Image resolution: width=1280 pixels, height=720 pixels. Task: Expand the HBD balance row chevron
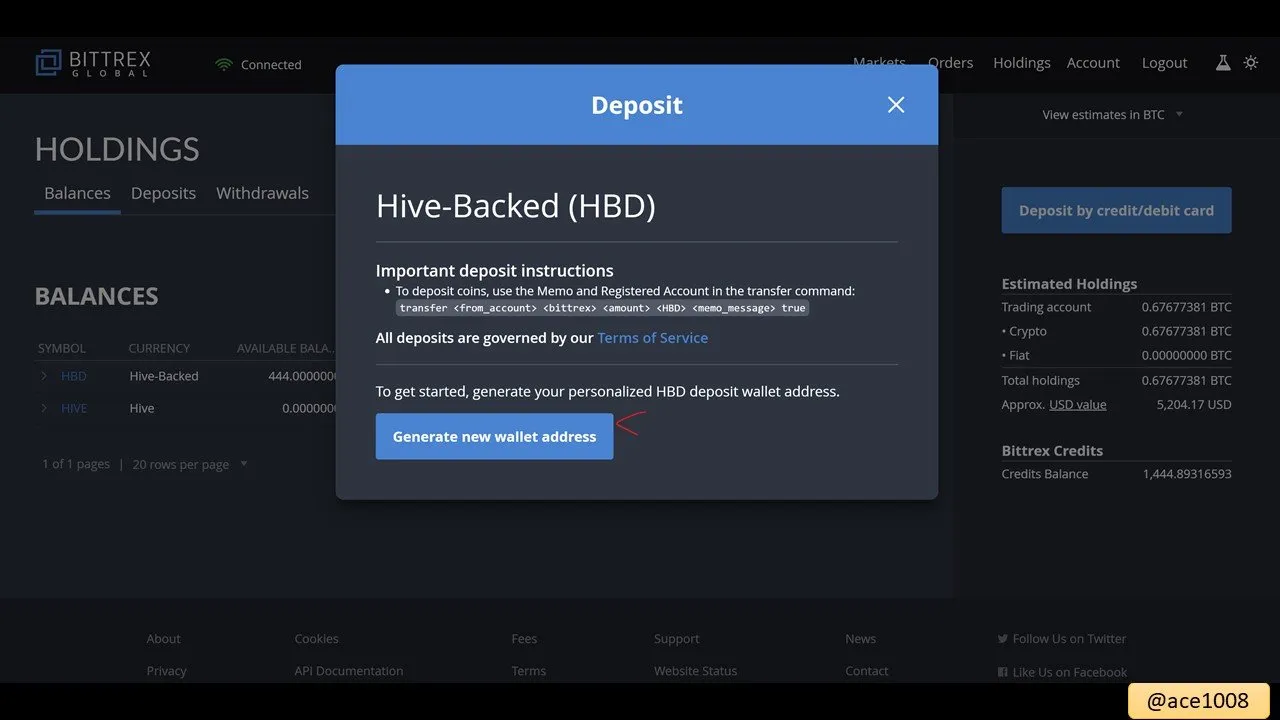pyautogui.click(x=44, y=376)
